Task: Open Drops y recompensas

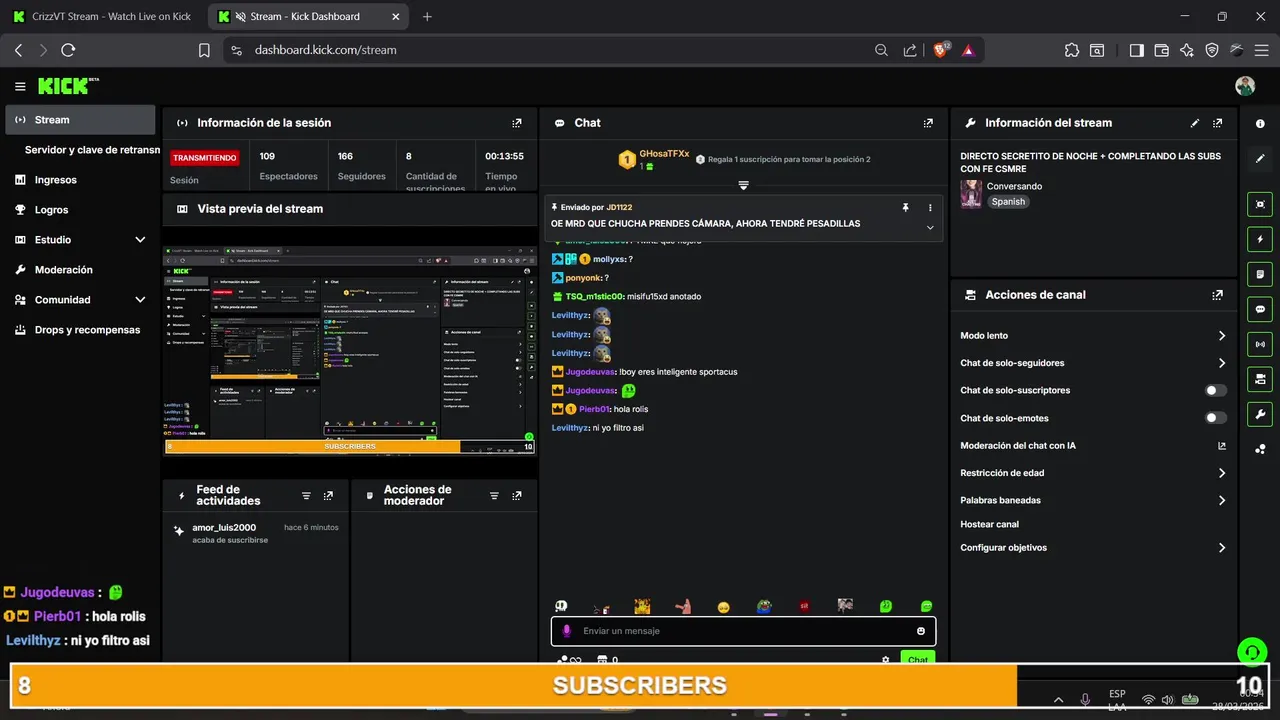Action: pyautogui.click(x=80, y=330)
